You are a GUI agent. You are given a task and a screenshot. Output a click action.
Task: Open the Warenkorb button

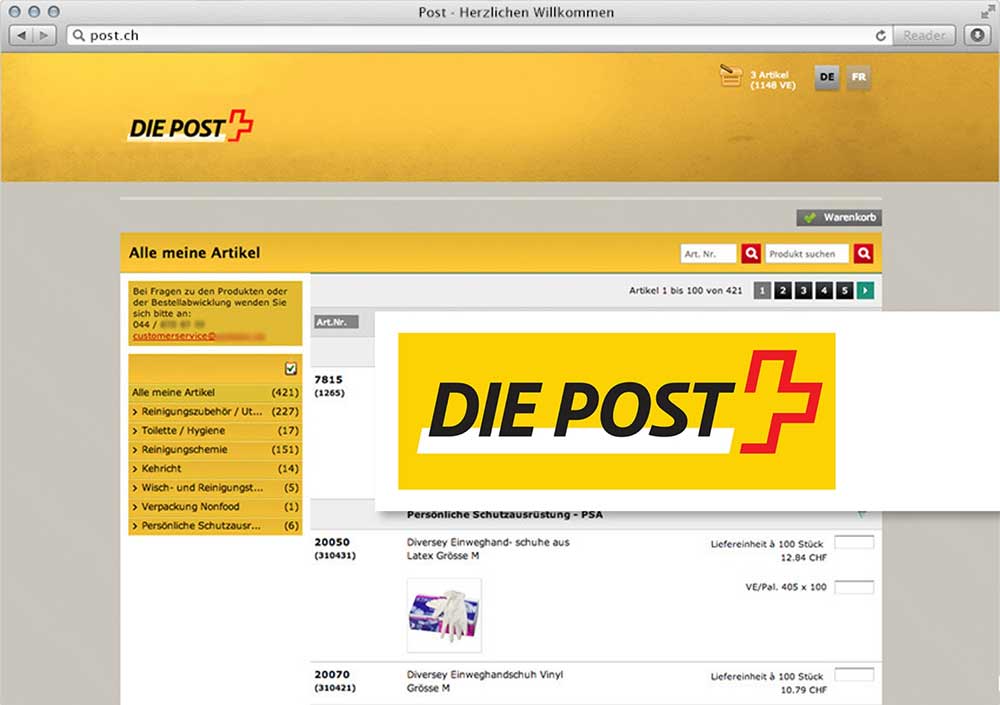[839, 218]
